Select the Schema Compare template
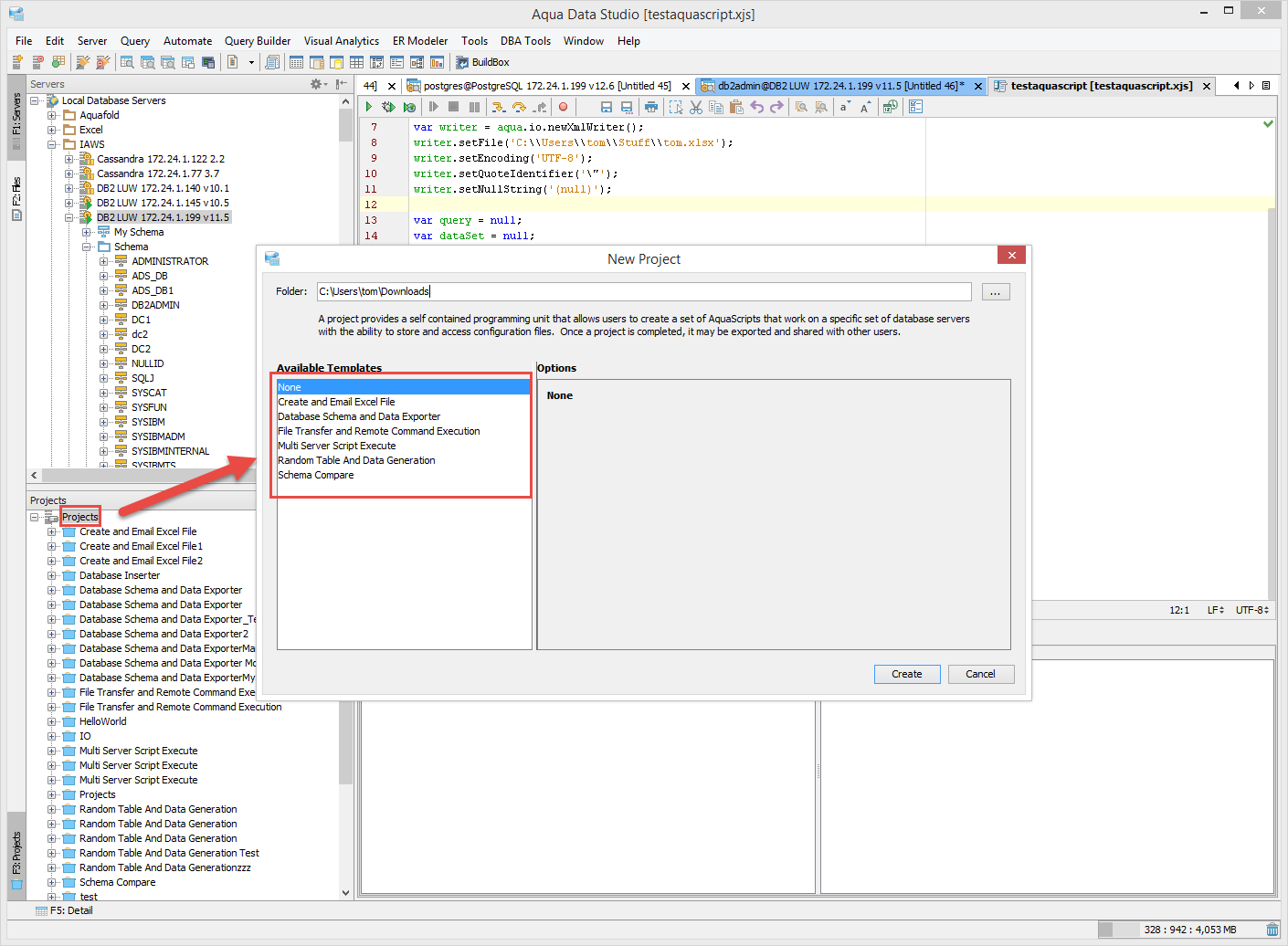Image resolution: width=1288 pixels, height=946 pixels. (x=315, y=475)
